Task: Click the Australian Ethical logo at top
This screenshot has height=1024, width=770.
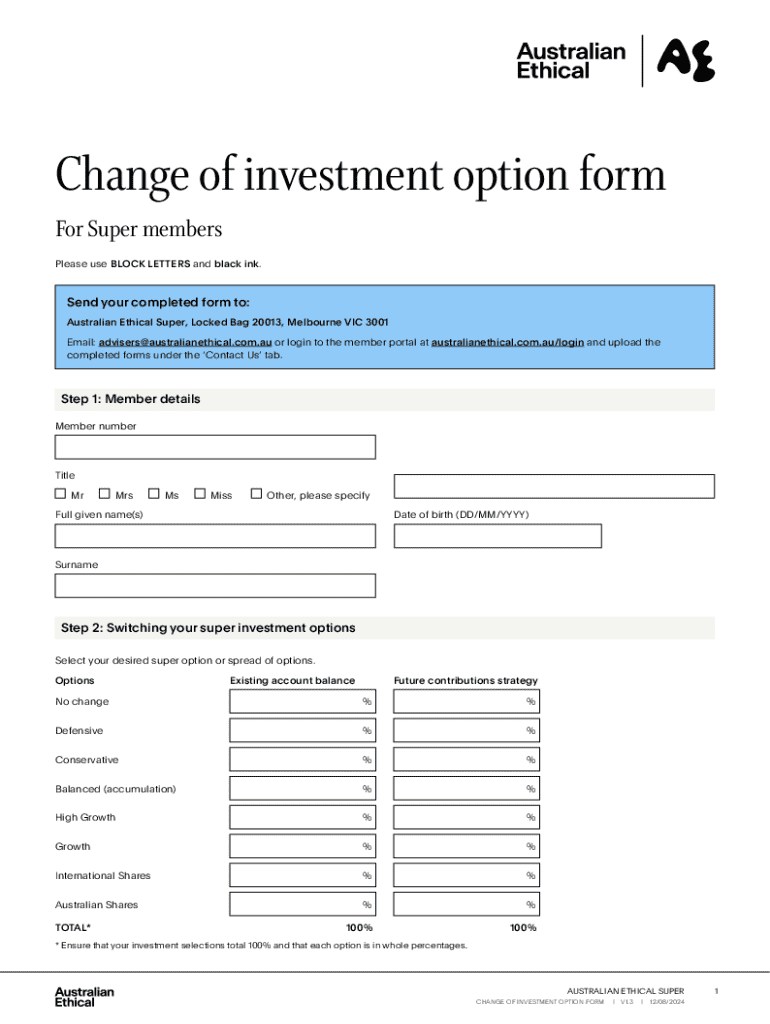Action: point(615,60)
